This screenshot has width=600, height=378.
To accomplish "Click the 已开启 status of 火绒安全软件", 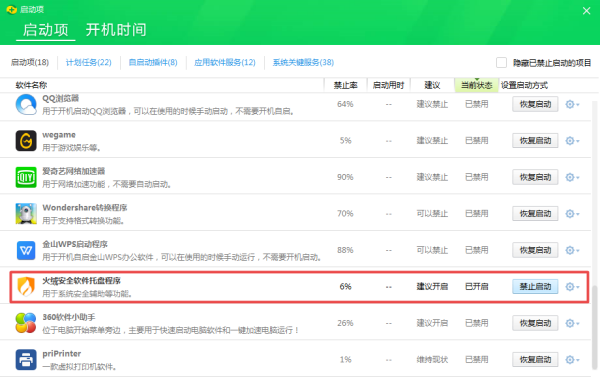I will (x=476, y=287).
